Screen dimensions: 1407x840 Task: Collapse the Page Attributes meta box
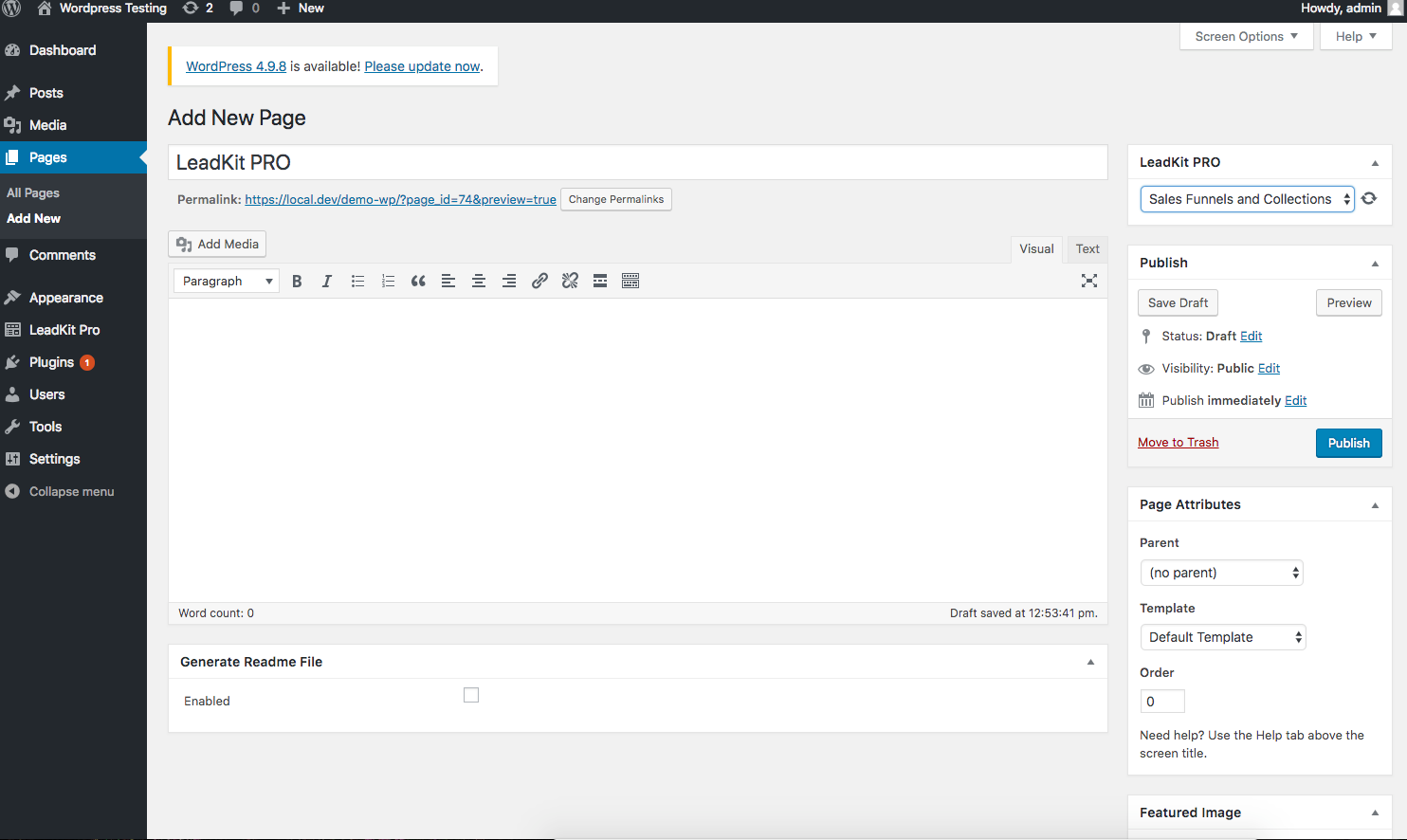(1375, 505)
